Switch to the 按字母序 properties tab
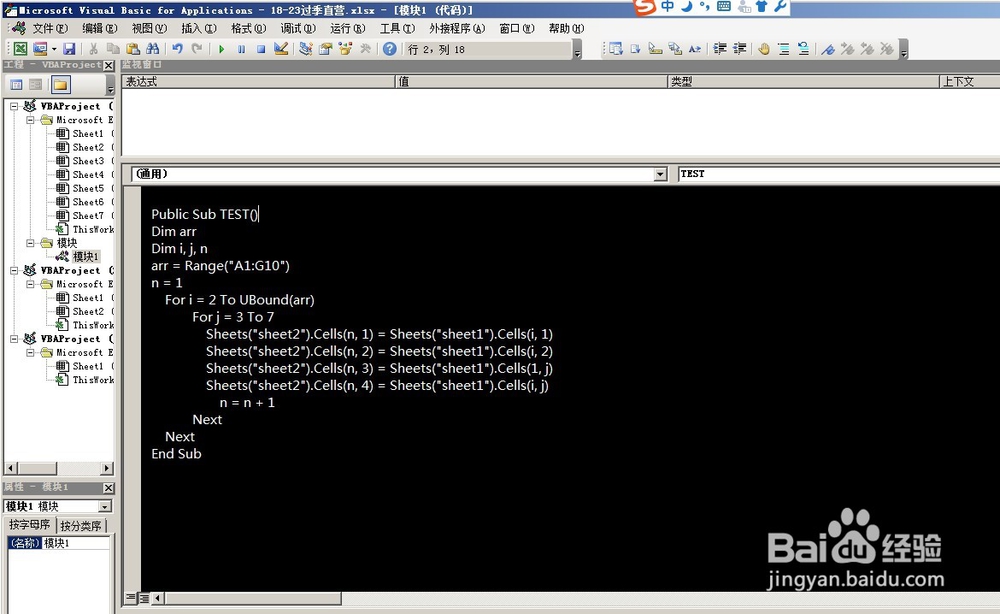Viewport: 1000px width, 614px height. point(29,525)
